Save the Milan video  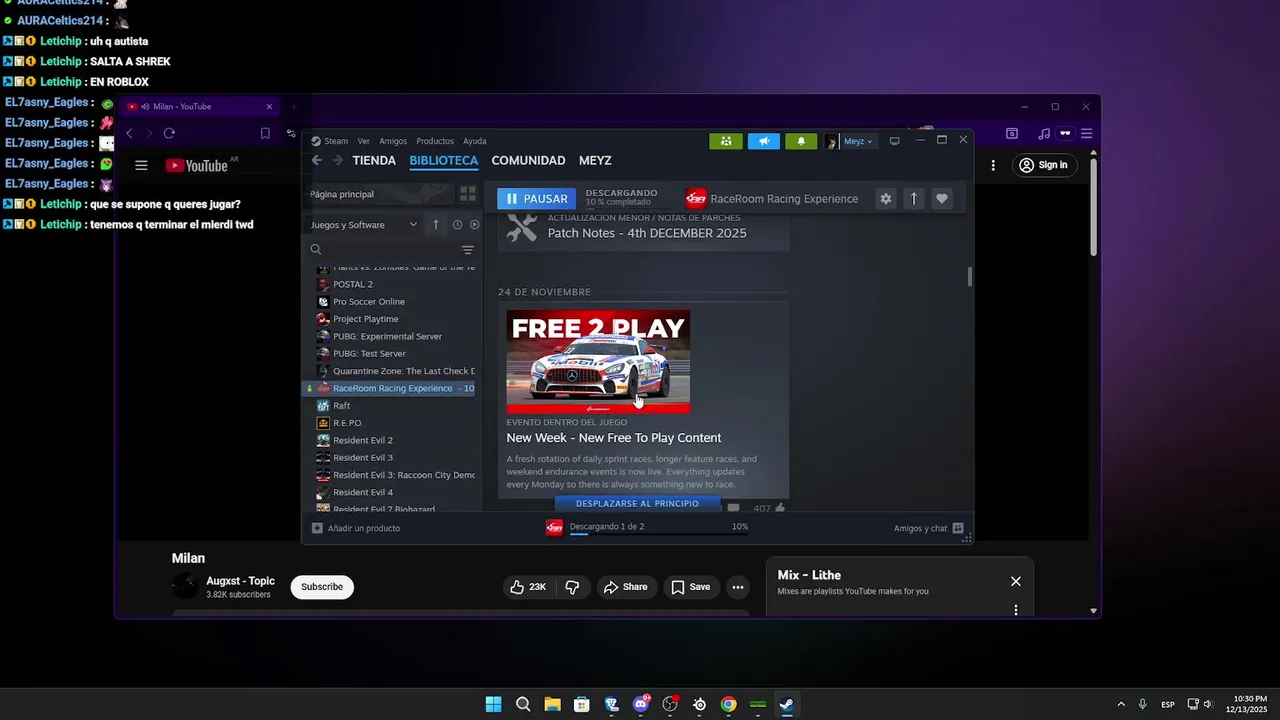pyautogui.click(x=690, y=587)
